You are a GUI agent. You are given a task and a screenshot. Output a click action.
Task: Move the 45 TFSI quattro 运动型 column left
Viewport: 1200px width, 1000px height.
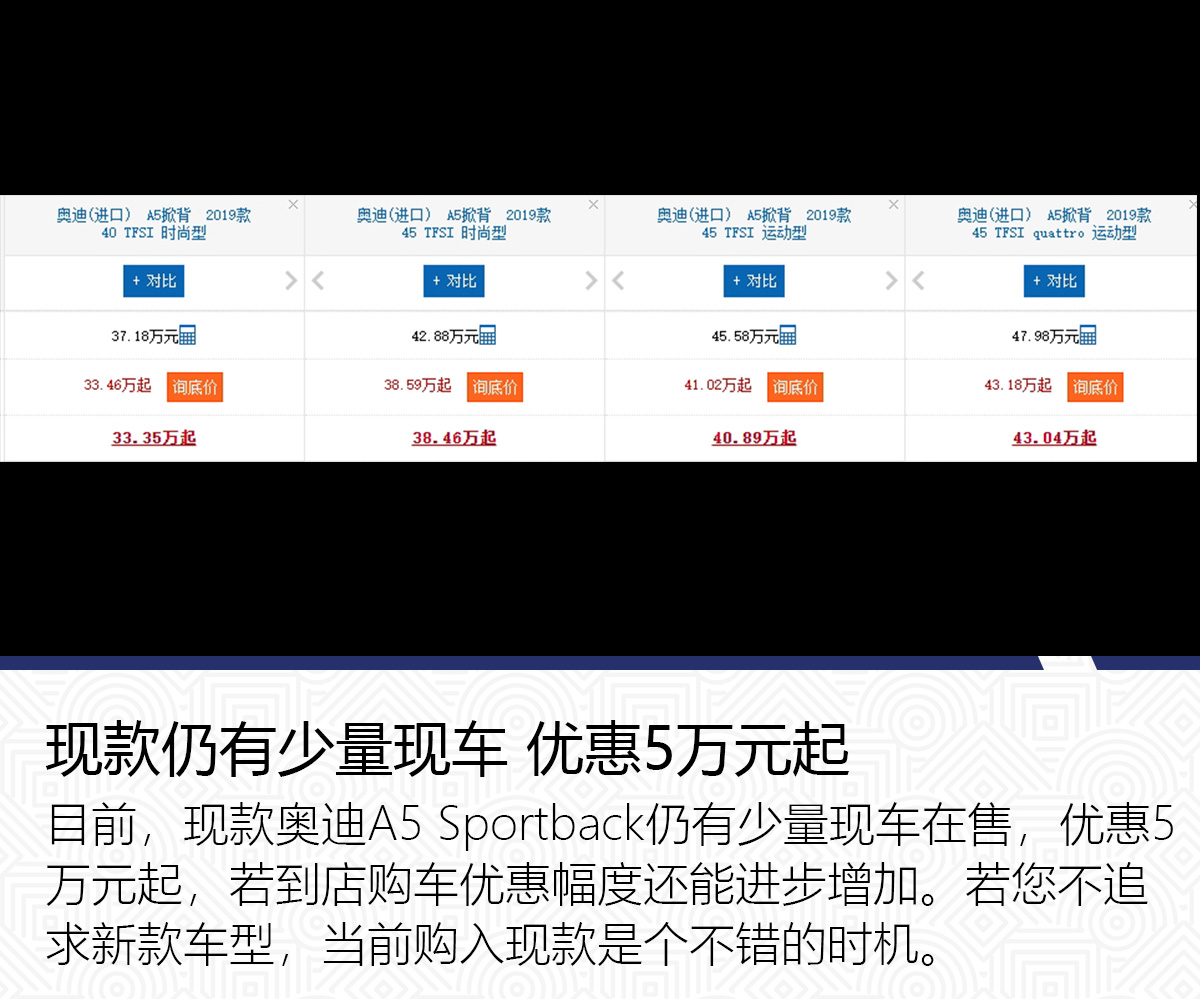point(918,281)
